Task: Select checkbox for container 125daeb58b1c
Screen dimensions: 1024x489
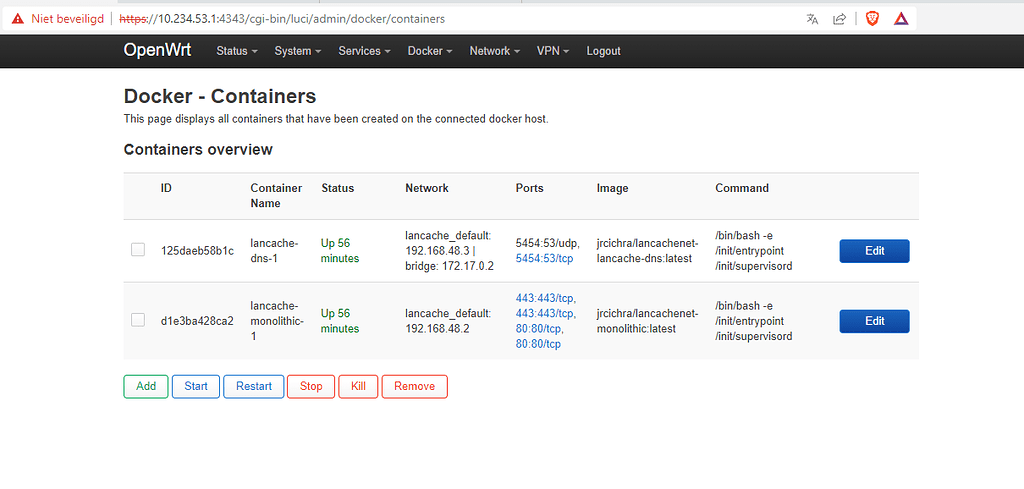Action: pyautogui.click(x=138, y=250)
